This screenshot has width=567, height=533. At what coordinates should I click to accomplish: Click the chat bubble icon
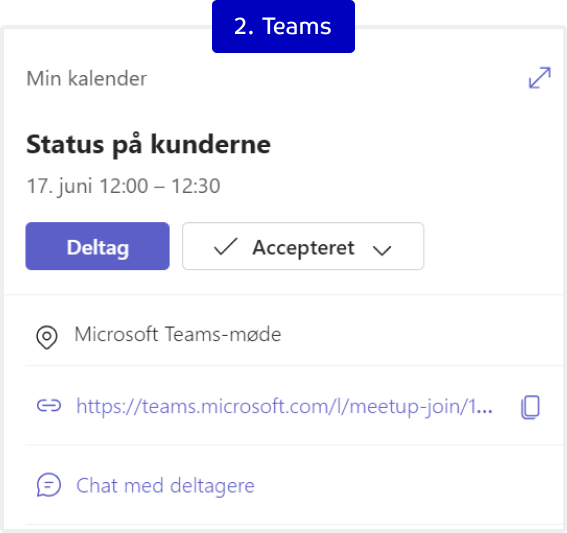pos(49,485)
